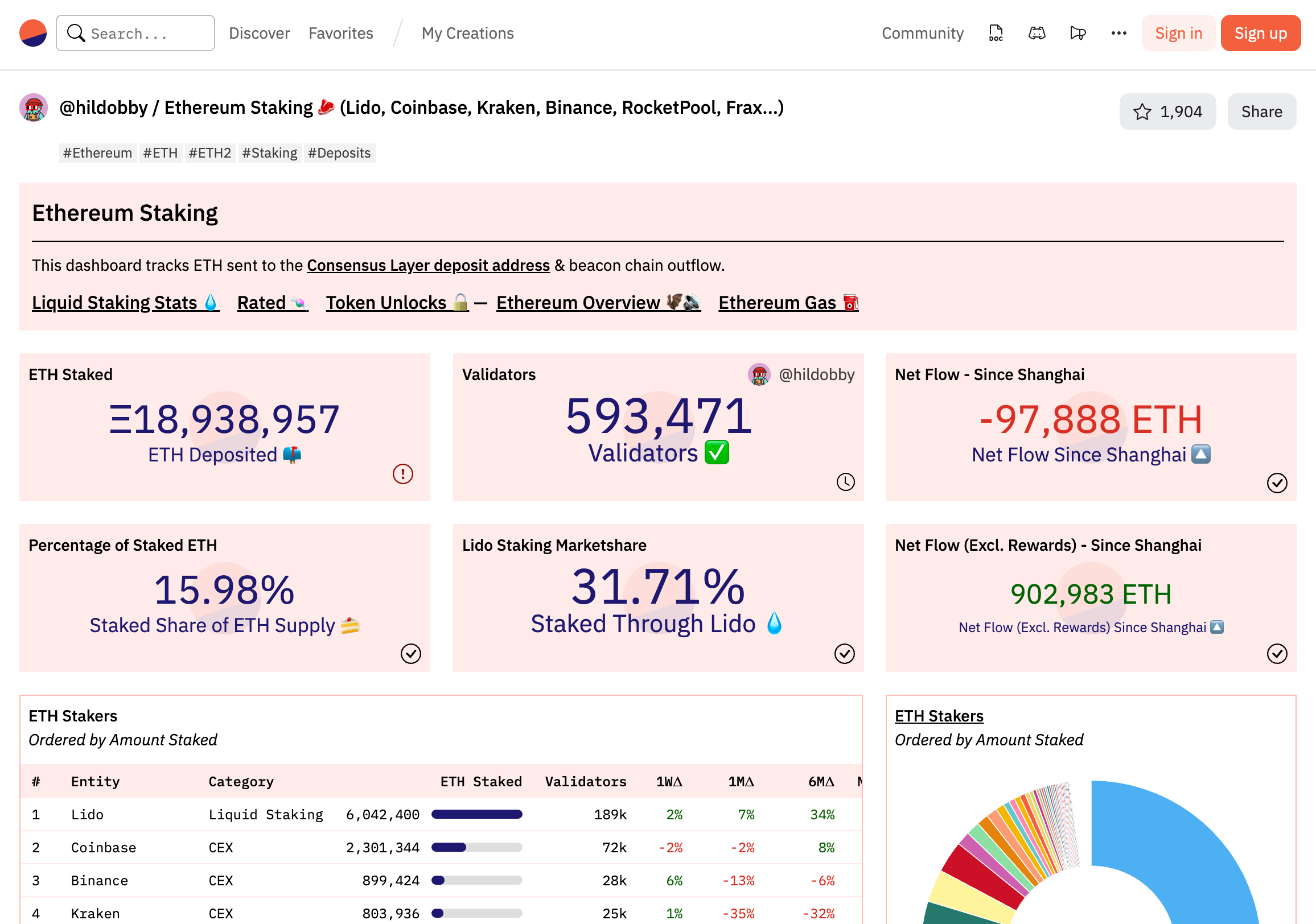Click the red warning icon on ETH Staked
This screenshot has height=924, width=1316.
point(402,474)
